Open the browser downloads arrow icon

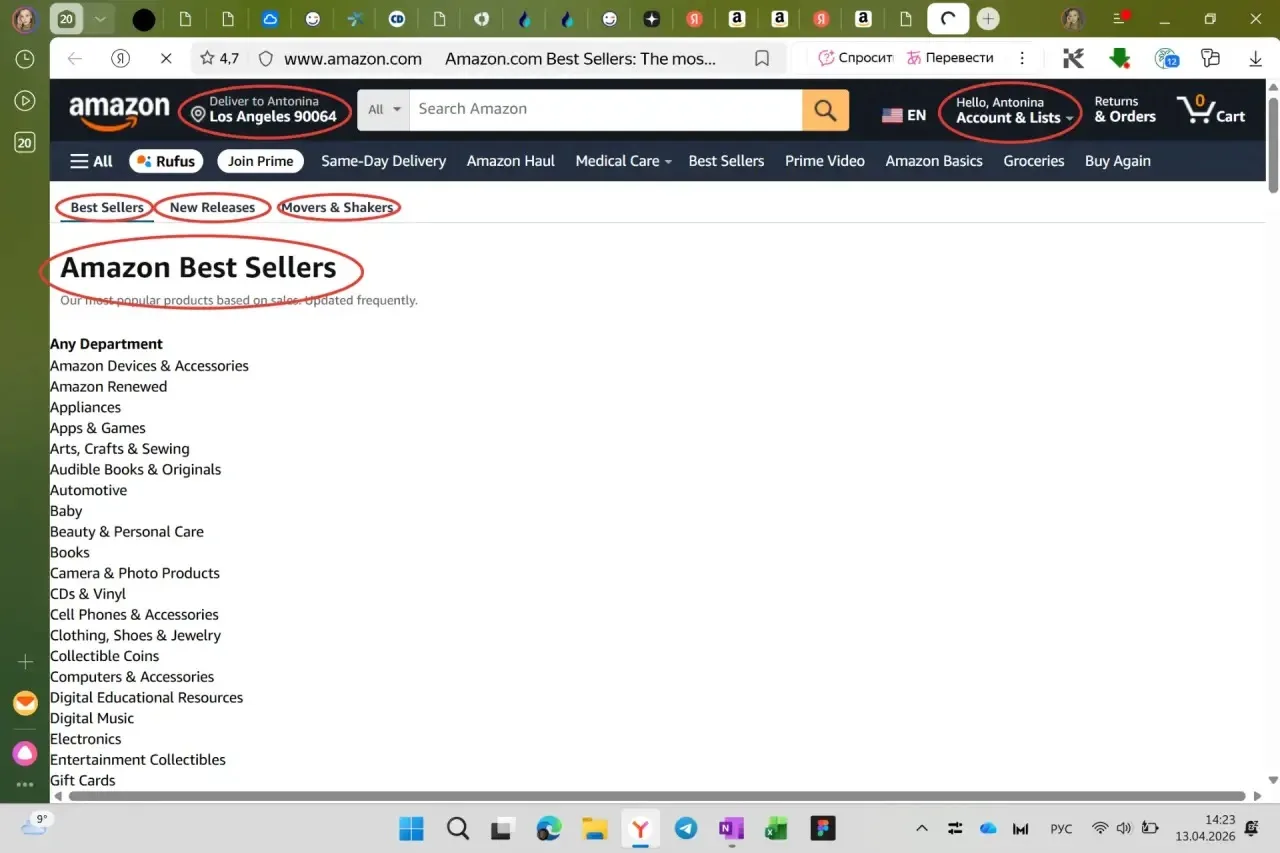click(1256, 59)
